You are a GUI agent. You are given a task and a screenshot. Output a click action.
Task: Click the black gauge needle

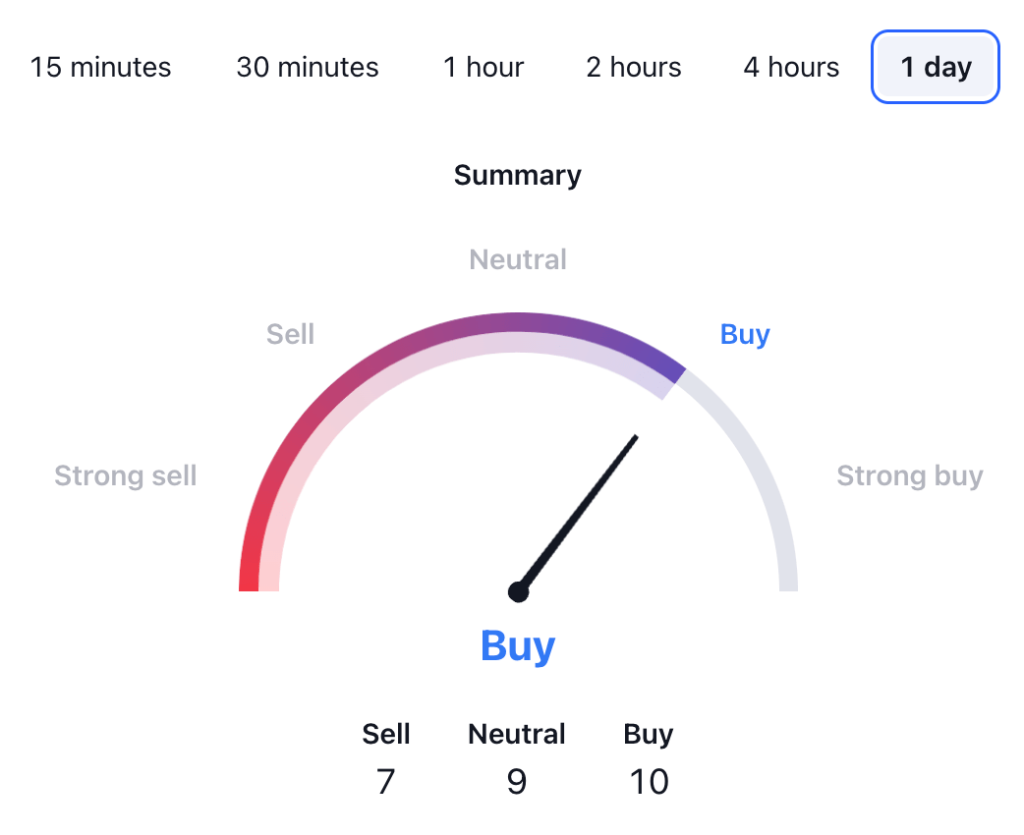pyautogui.click(x=580, y=510)
